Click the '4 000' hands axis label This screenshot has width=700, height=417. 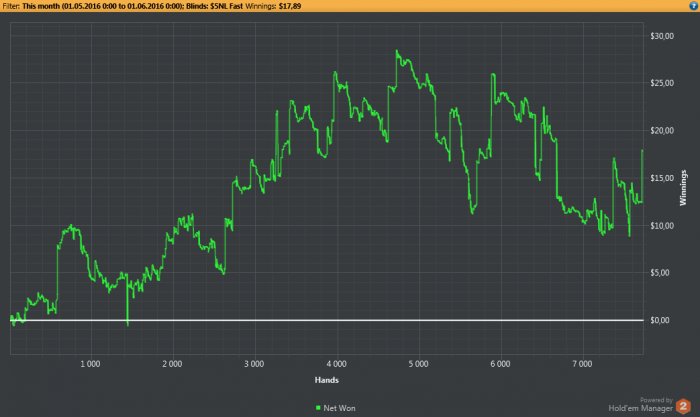point(336,364)
